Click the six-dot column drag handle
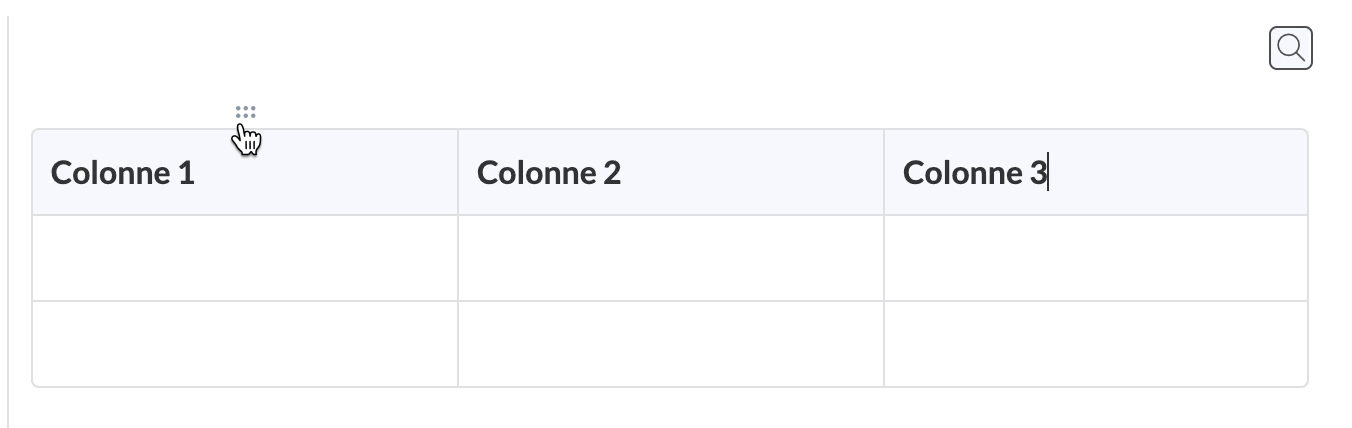 coord(245,113)
